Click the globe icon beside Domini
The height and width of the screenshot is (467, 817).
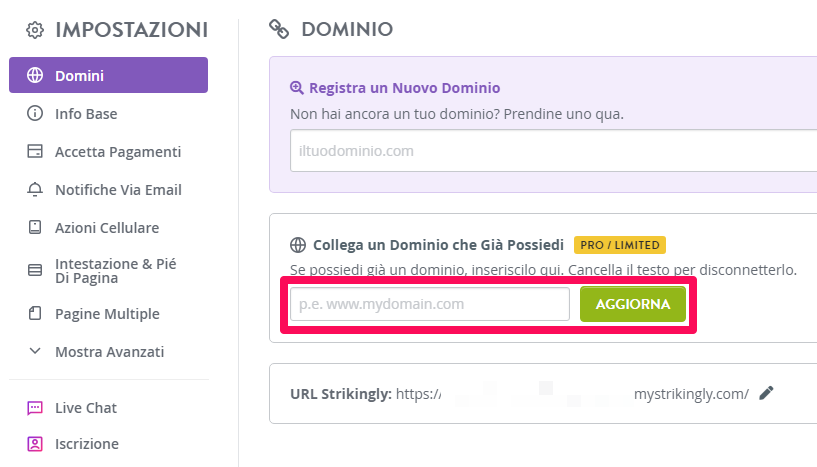point(35,75)
